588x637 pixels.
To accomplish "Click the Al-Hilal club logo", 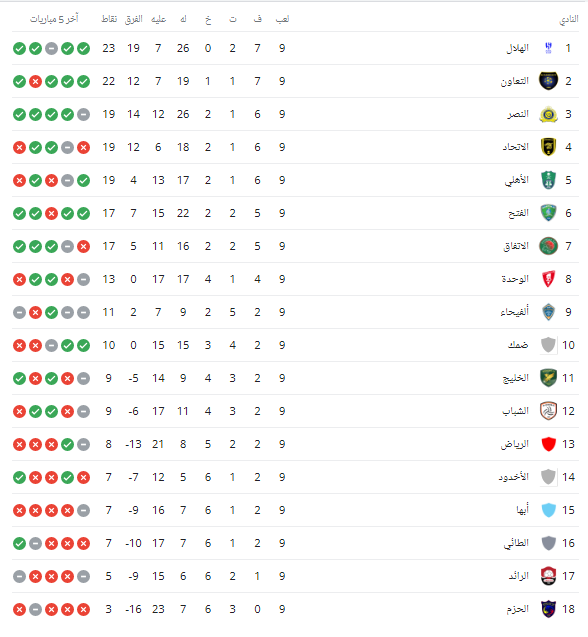I will pos(548,48).
